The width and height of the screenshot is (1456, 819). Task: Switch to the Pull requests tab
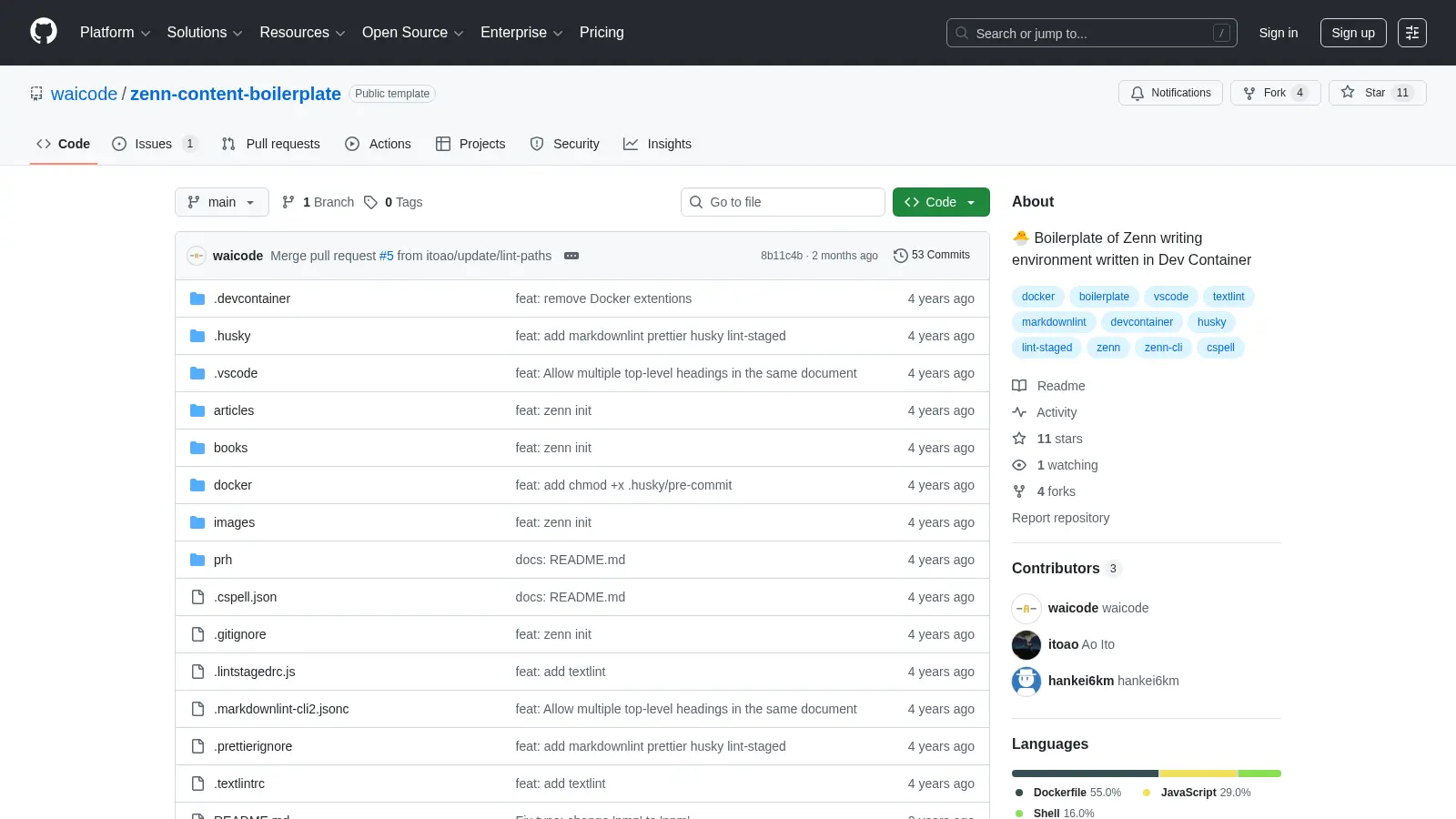(270, 144)
